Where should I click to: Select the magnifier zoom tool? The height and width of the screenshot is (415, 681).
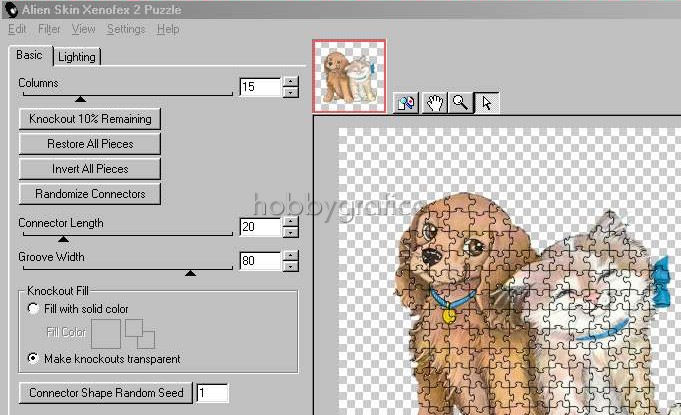click(x=460, y=103)
